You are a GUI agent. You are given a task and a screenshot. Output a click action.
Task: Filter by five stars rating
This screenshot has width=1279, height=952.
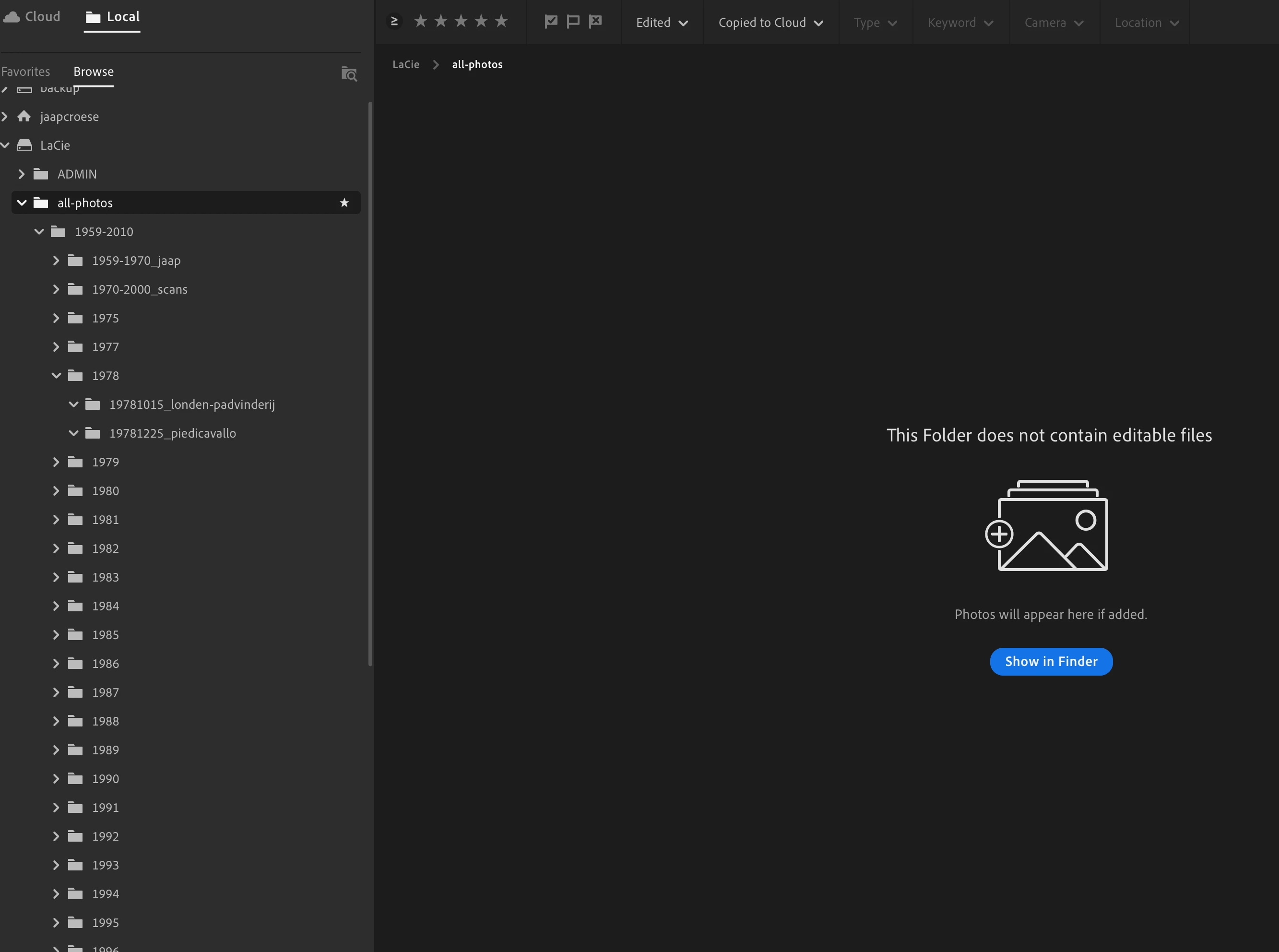[501, 21]
